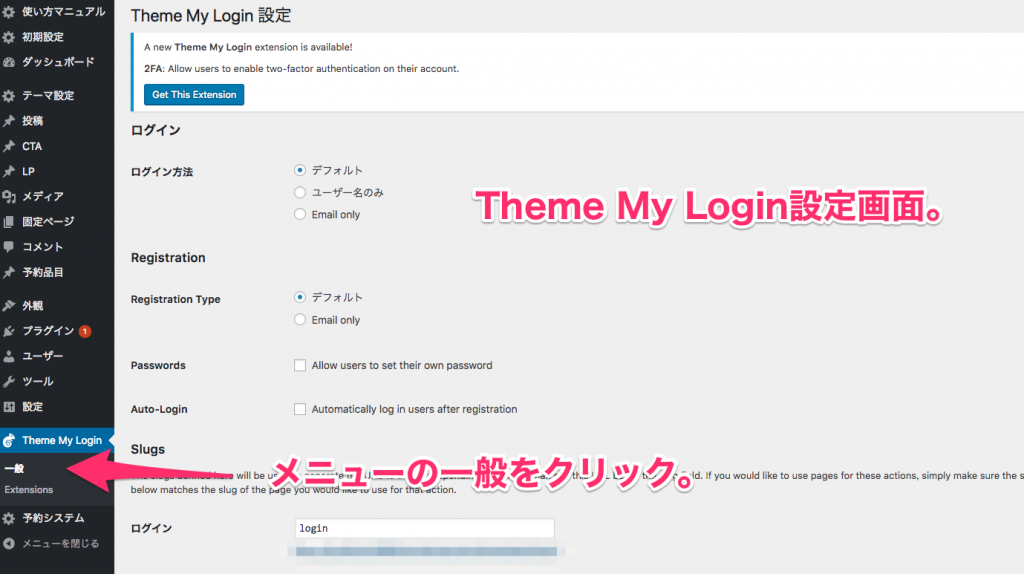Enable automatic login after registration
Viewport: 1024px width, 574px height.
pos(300,409)
